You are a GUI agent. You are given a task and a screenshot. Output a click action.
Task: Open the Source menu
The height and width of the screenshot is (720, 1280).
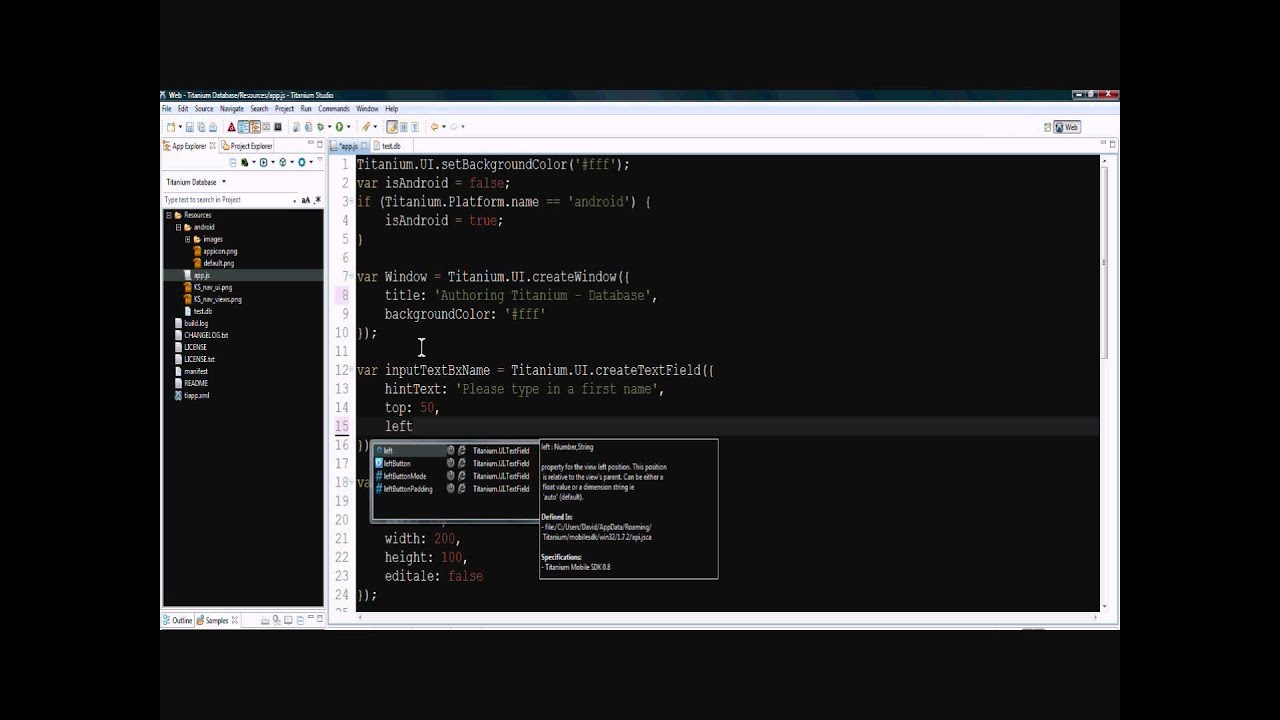[204, 108]
